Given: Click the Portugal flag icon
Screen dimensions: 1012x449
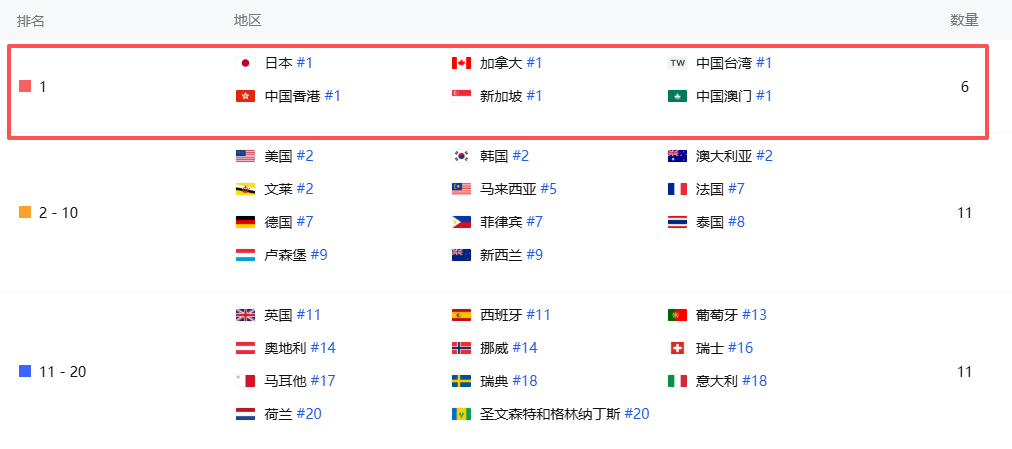Looking at the screenshot, I should 677,315.
